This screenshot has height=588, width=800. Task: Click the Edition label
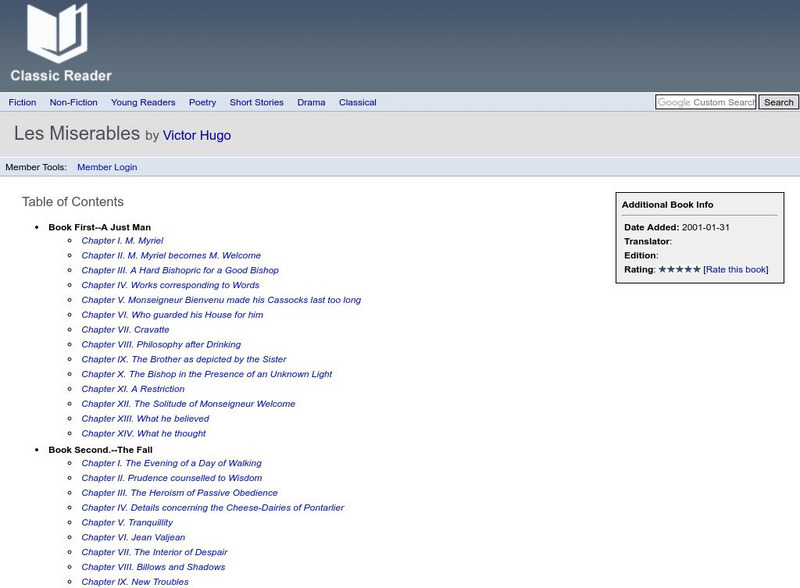point(641,255)
